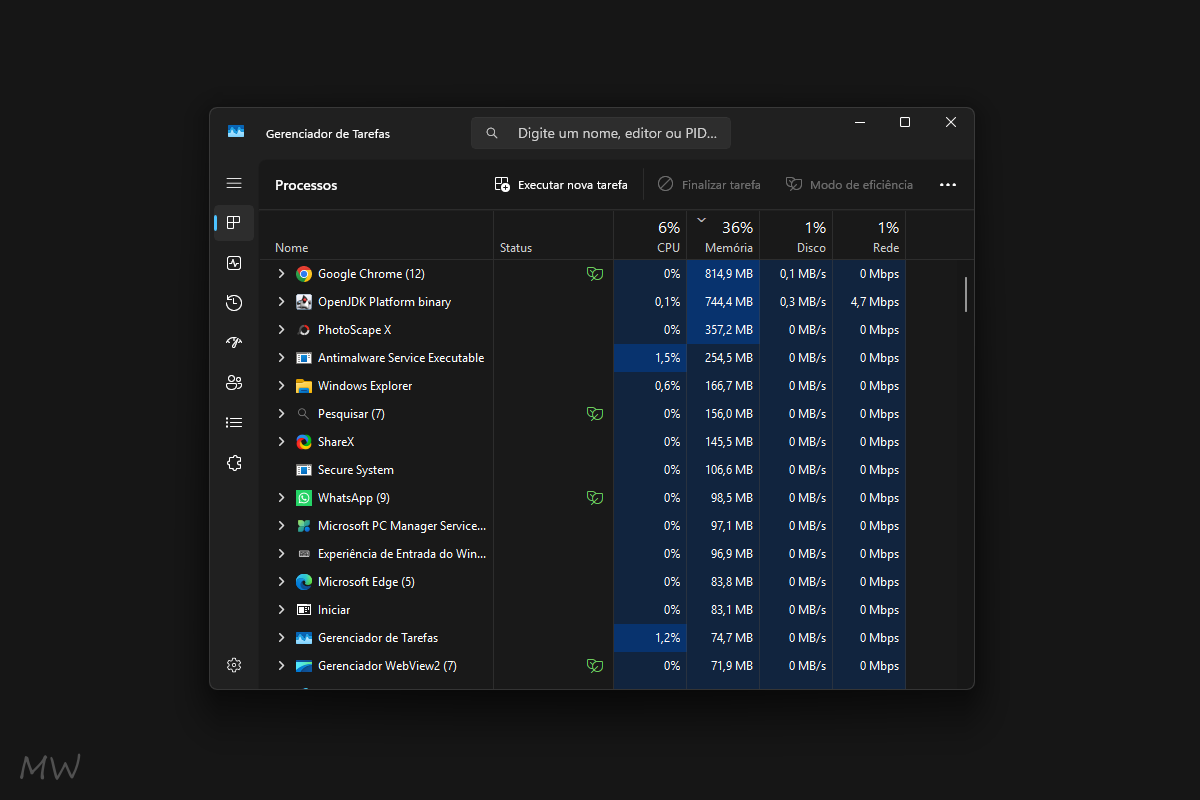
Task: Click the 1,5% CPU cell
Action: point(650,358)
